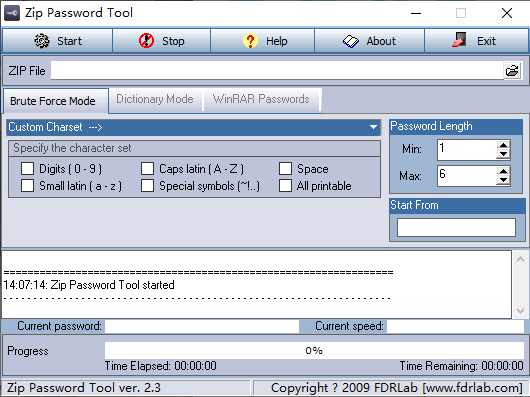Click the version 2.3 status bar text
The height and width of the screenshot is (397, 530).
[84, 388]
